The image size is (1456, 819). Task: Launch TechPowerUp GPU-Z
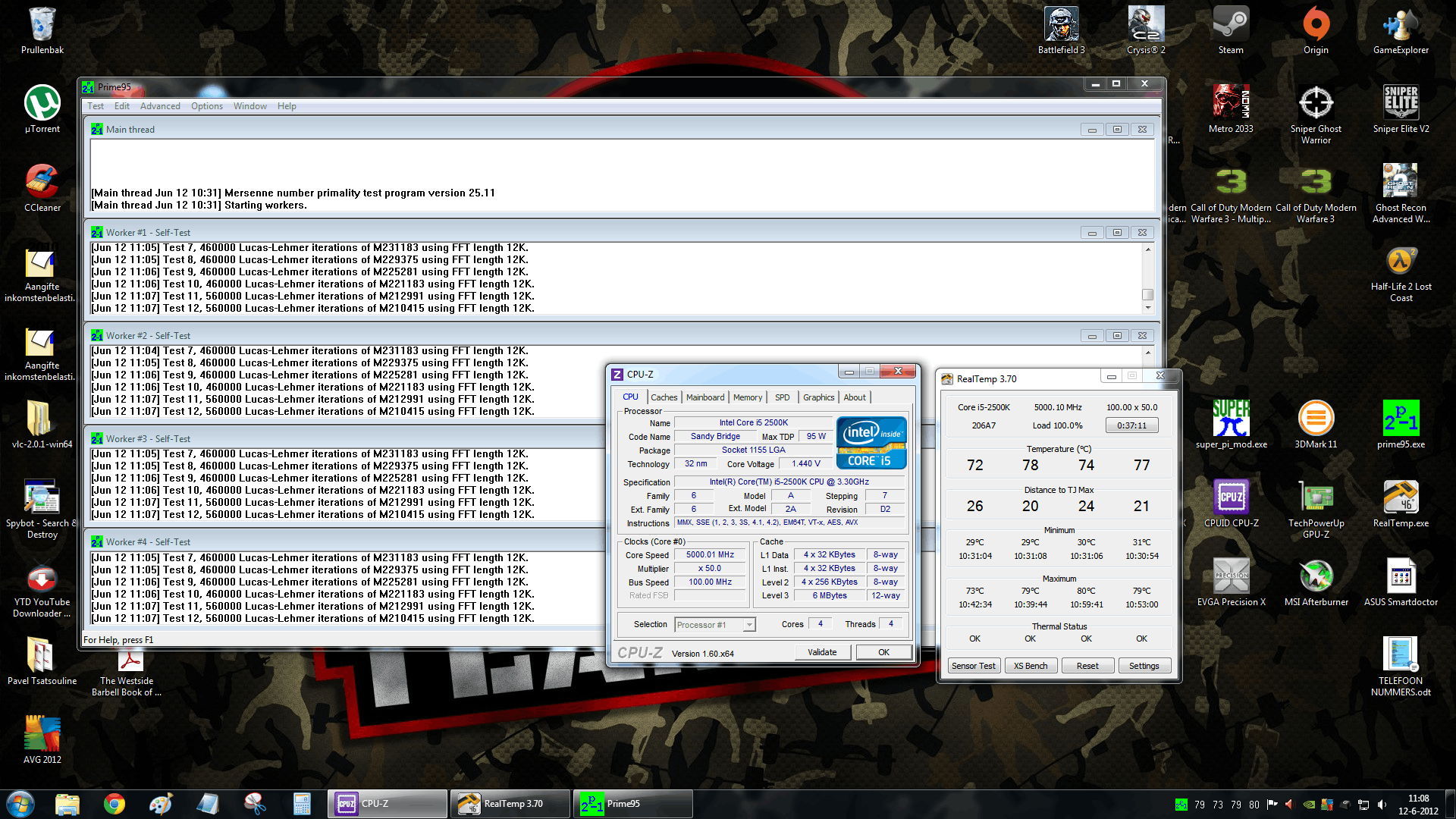pyautogui.click(x=1316, y=508)
